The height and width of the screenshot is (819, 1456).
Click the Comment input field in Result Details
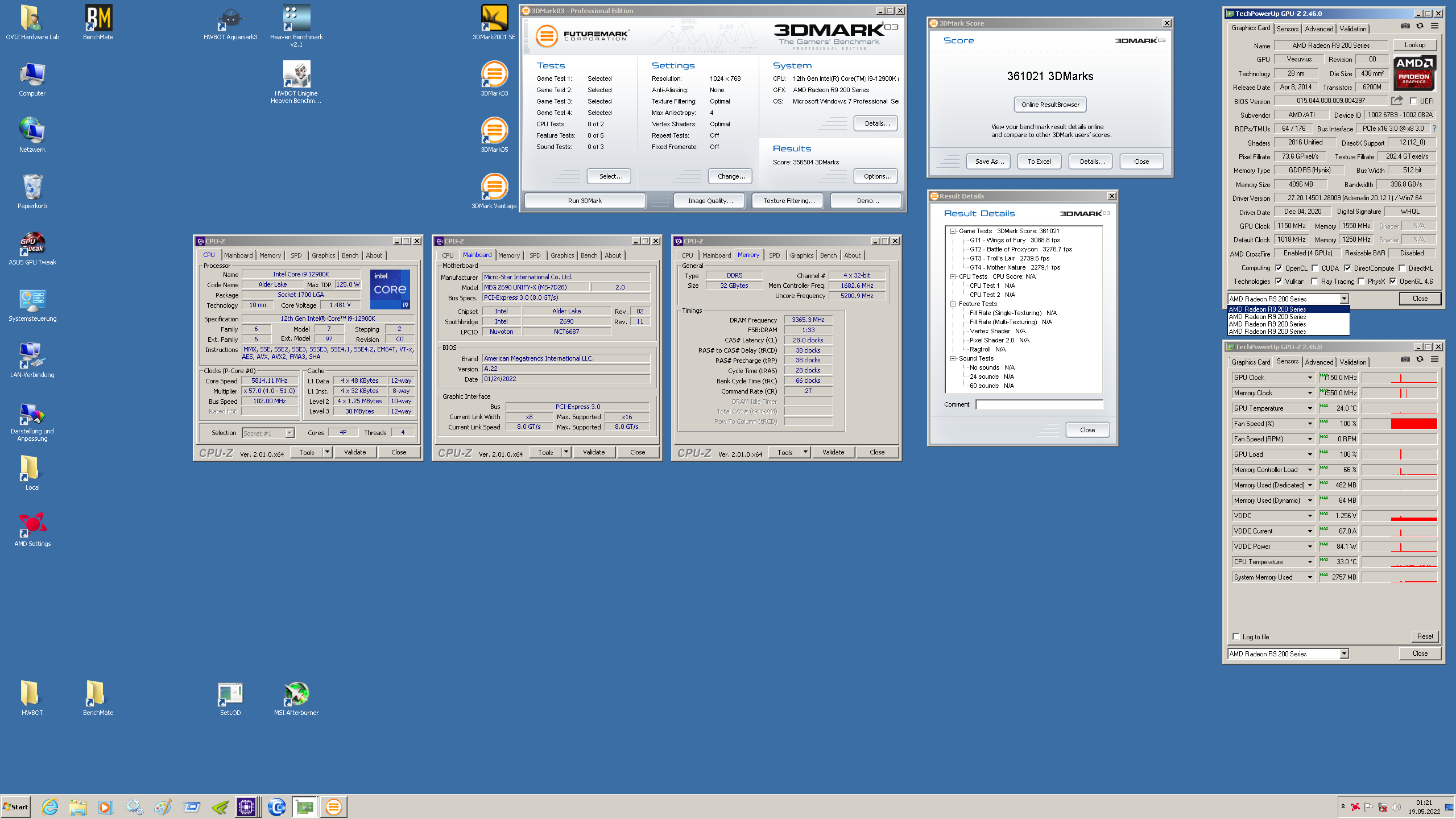1039,404
